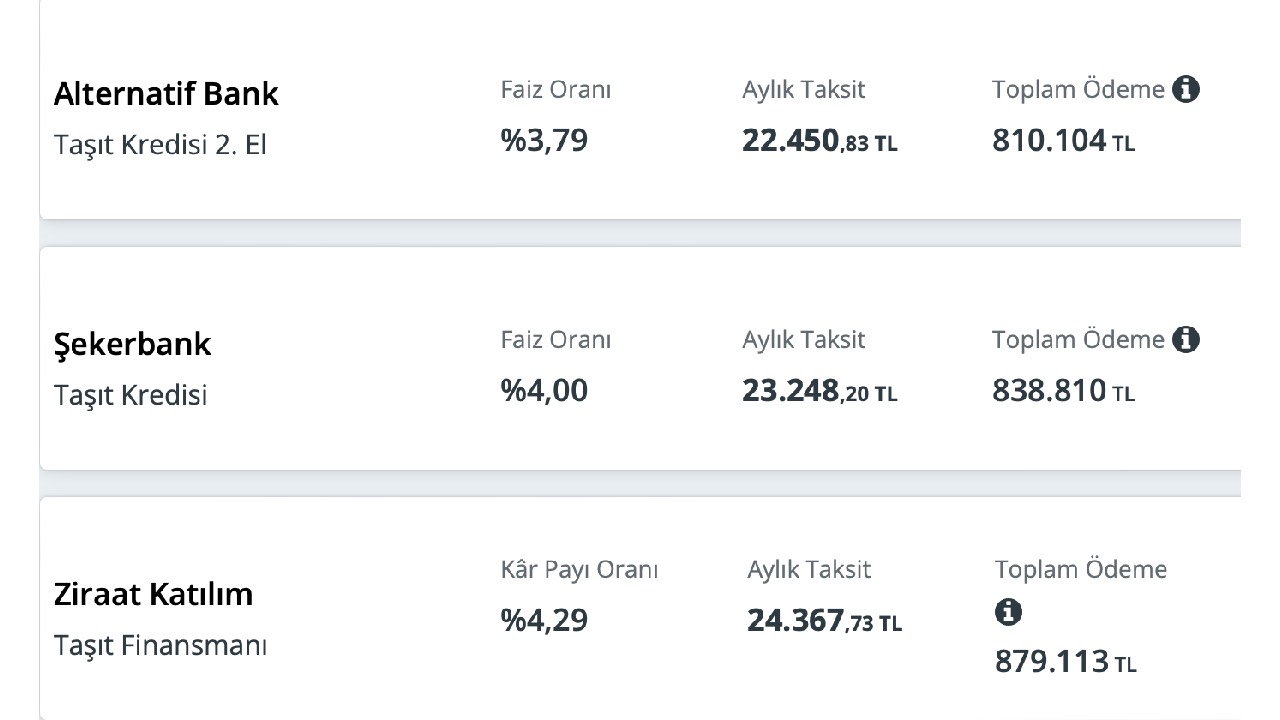Click info icon beside Alternatif Bank Toplam Ödeme

pos(1186,89)
